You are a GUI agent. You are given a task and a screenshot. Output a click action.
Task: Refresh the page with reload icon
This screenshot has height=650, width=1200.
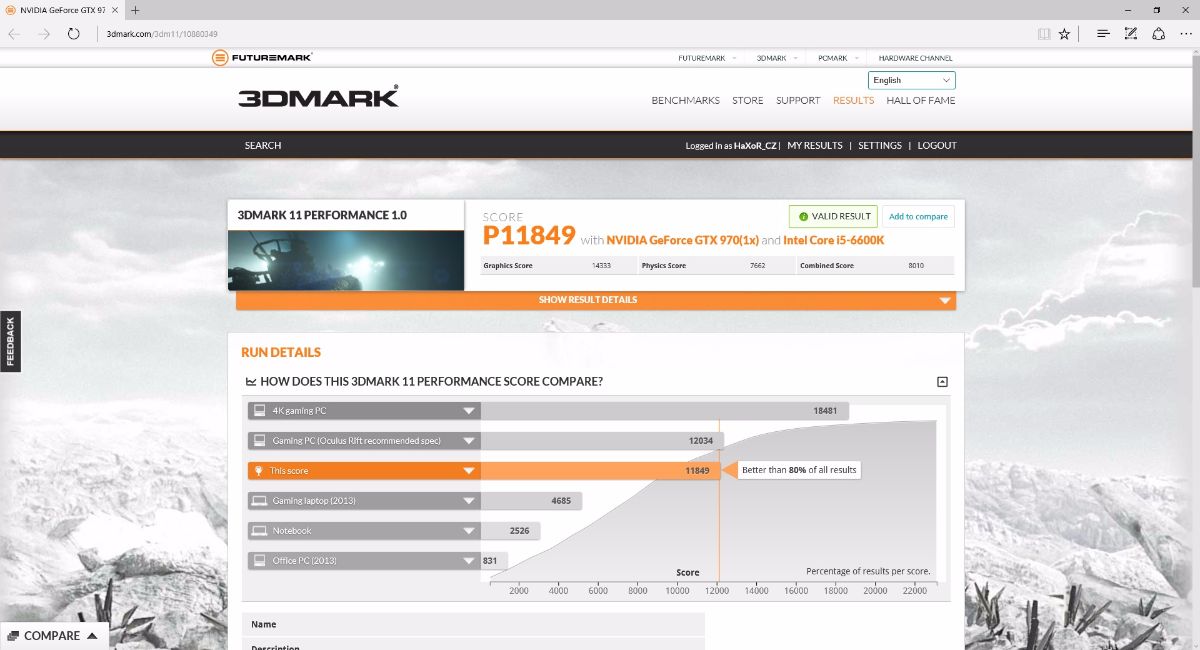pos(73,33)
